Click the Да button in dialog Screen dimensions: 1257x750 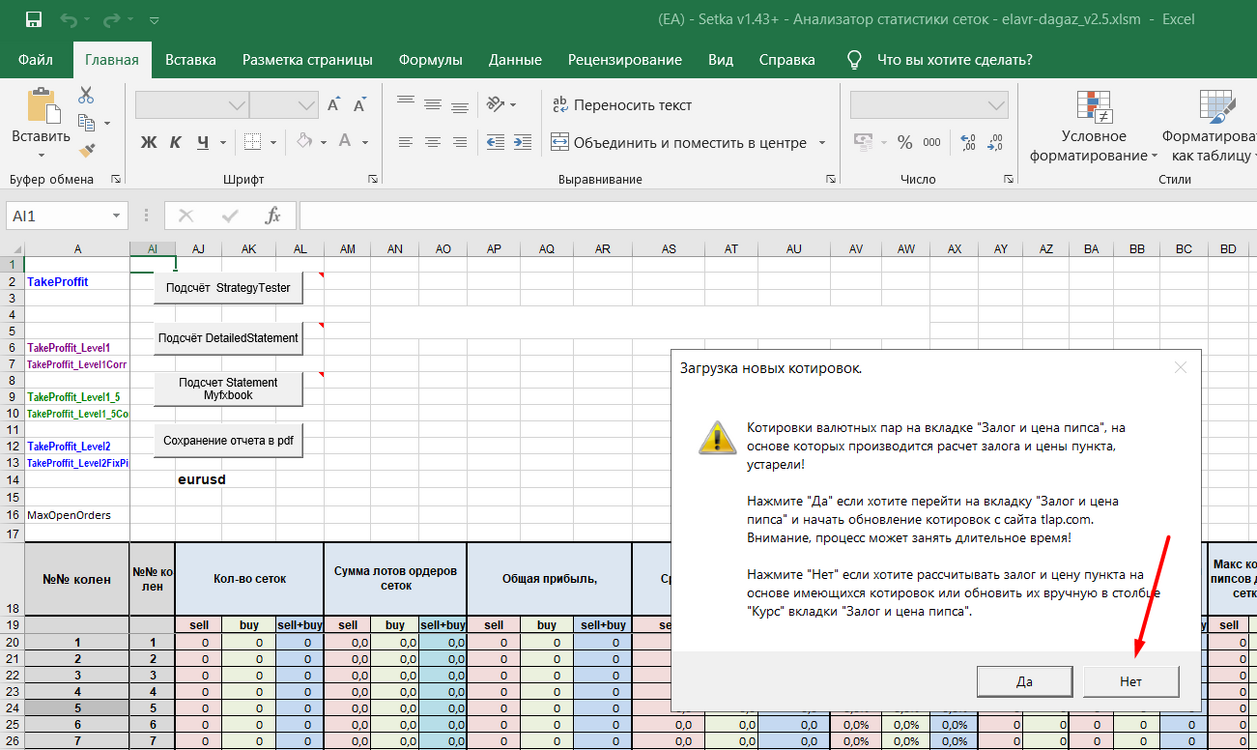pos(1024,681)
